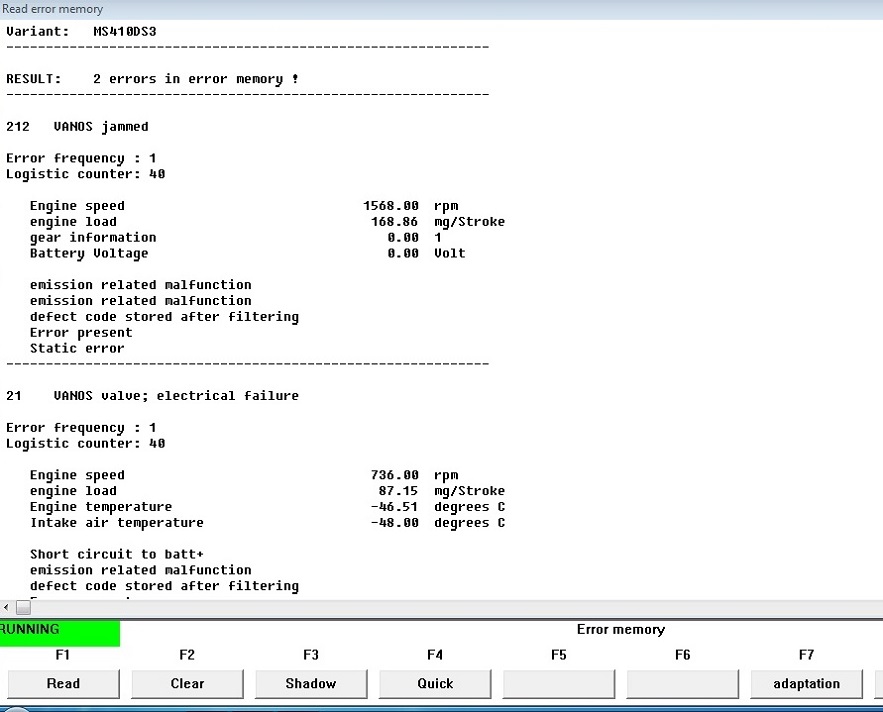Click the empty button under F6
This screenshot has height=712, width=883.
pyautogui.click(x=682, y=684)
